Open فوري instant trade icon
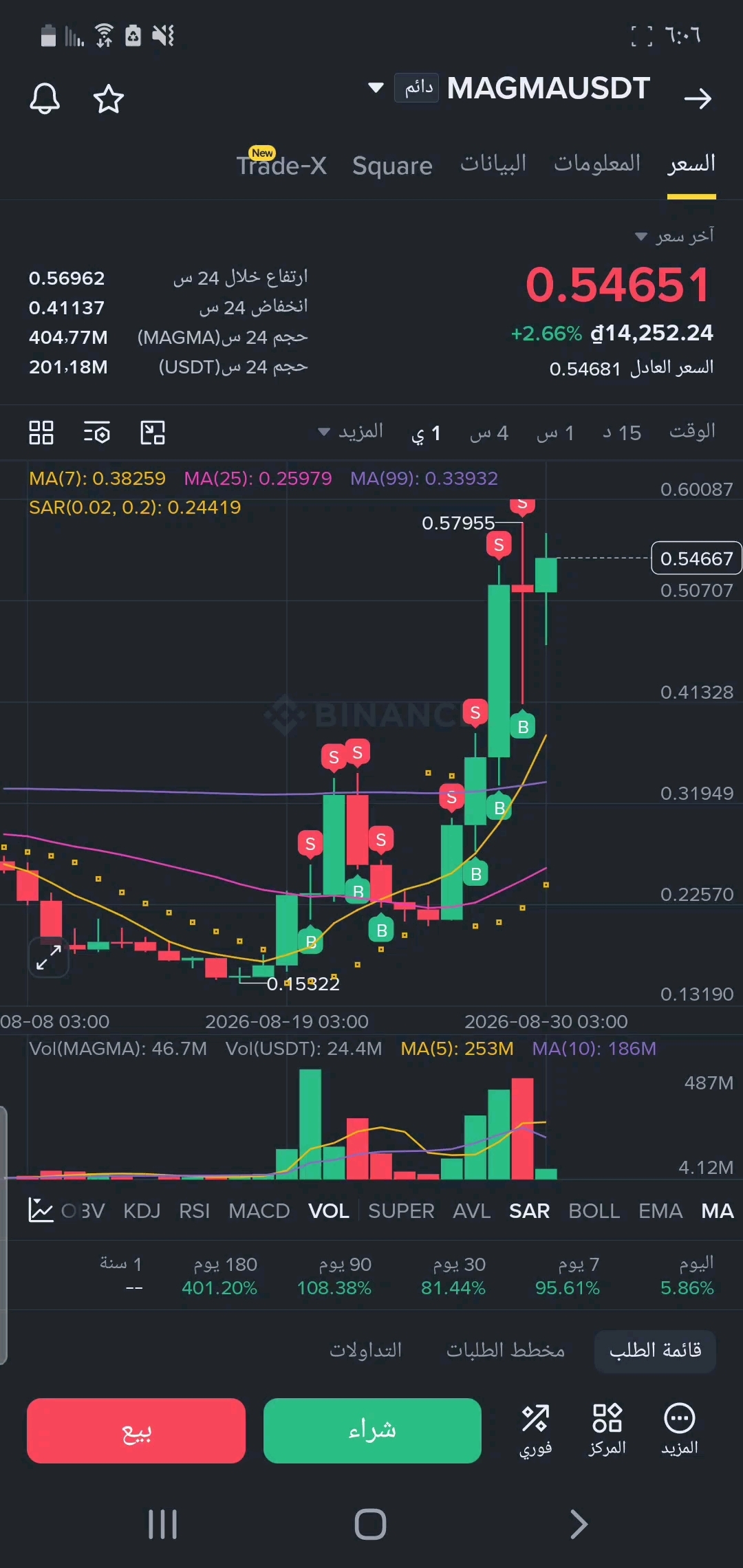The width and height of the screenshot is (743, 1568). [x=535, y=1429]
